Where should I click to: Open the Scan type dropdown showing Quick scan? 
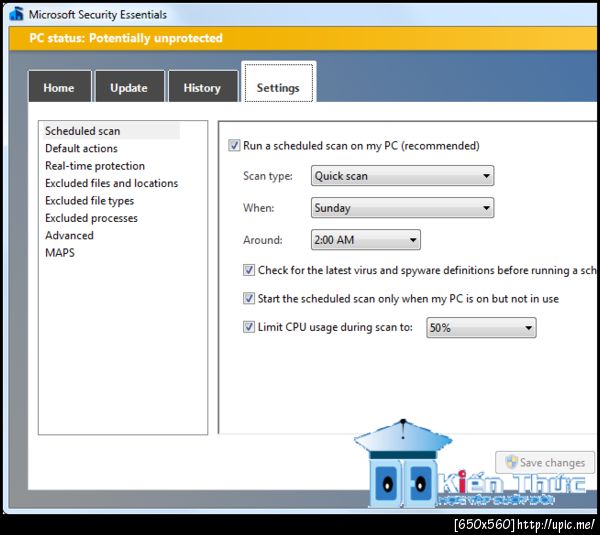pyautogui.click(x=402, y=176)
